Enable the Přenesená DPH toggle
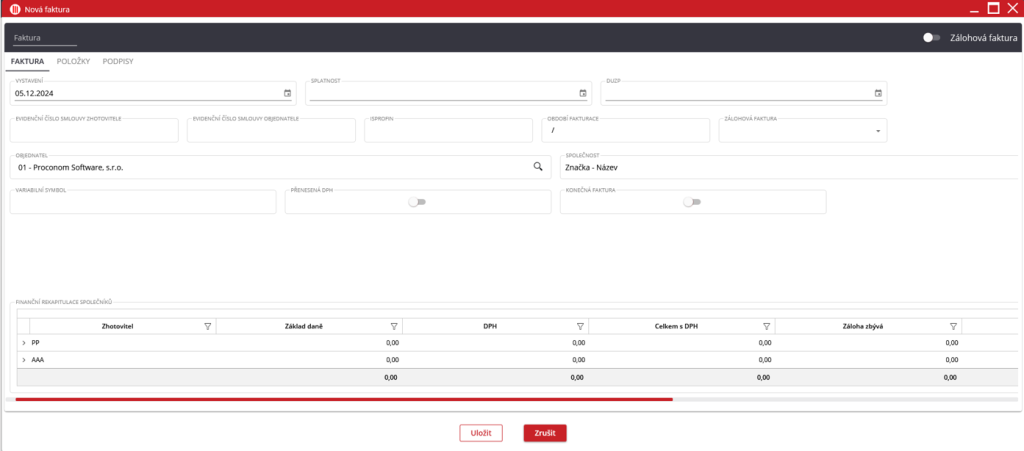The width and height of the screenshot is (1024, 451). (417, 202)
